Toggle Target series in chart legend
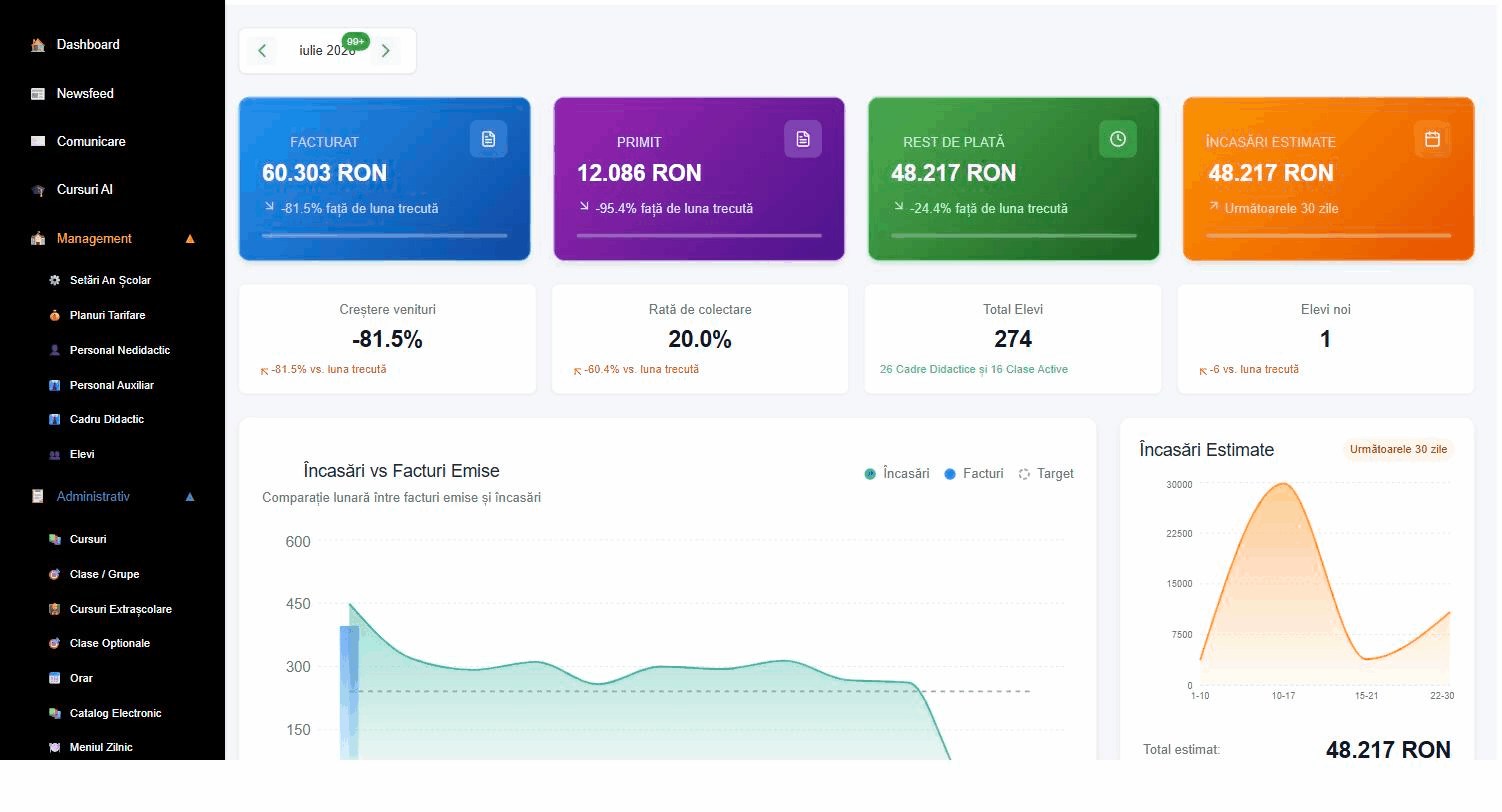 1046,474
